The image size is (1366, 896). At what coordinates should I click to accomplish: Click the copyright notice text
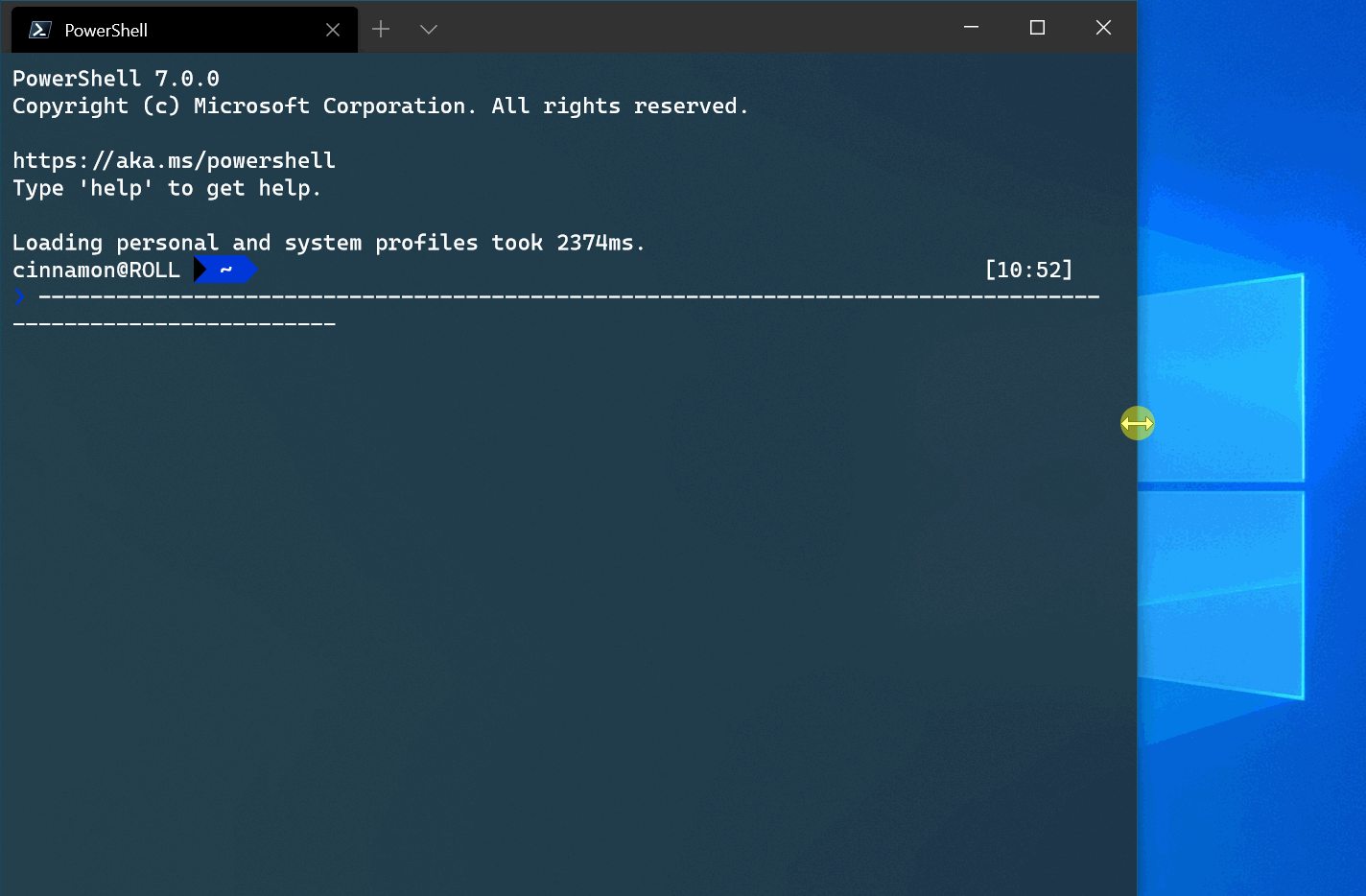point(380,106)
